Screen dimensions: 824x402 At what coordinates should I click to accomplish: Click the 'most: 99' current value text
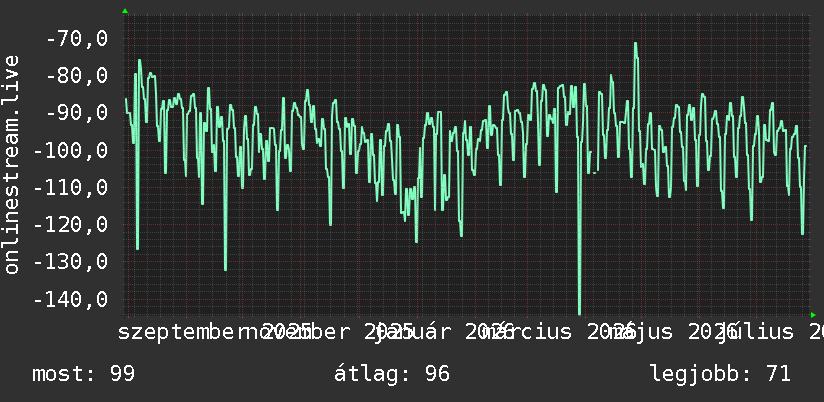pyautogui.click(x=84, y=374)
